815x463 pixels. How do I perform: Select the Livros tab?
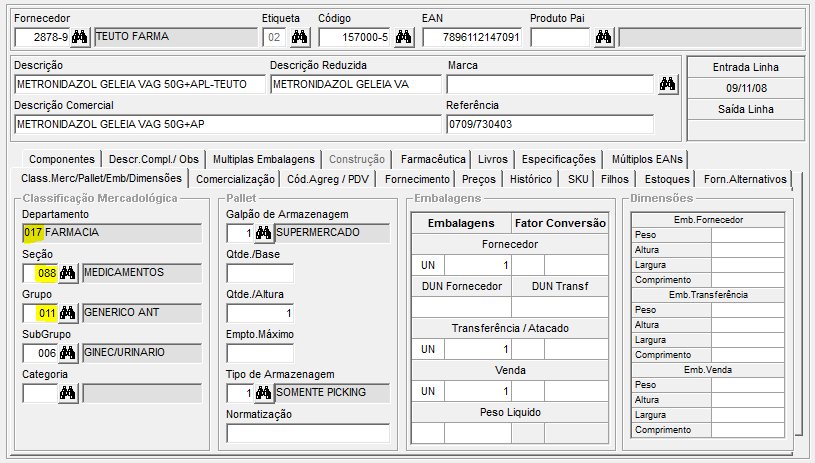point(493,159)
